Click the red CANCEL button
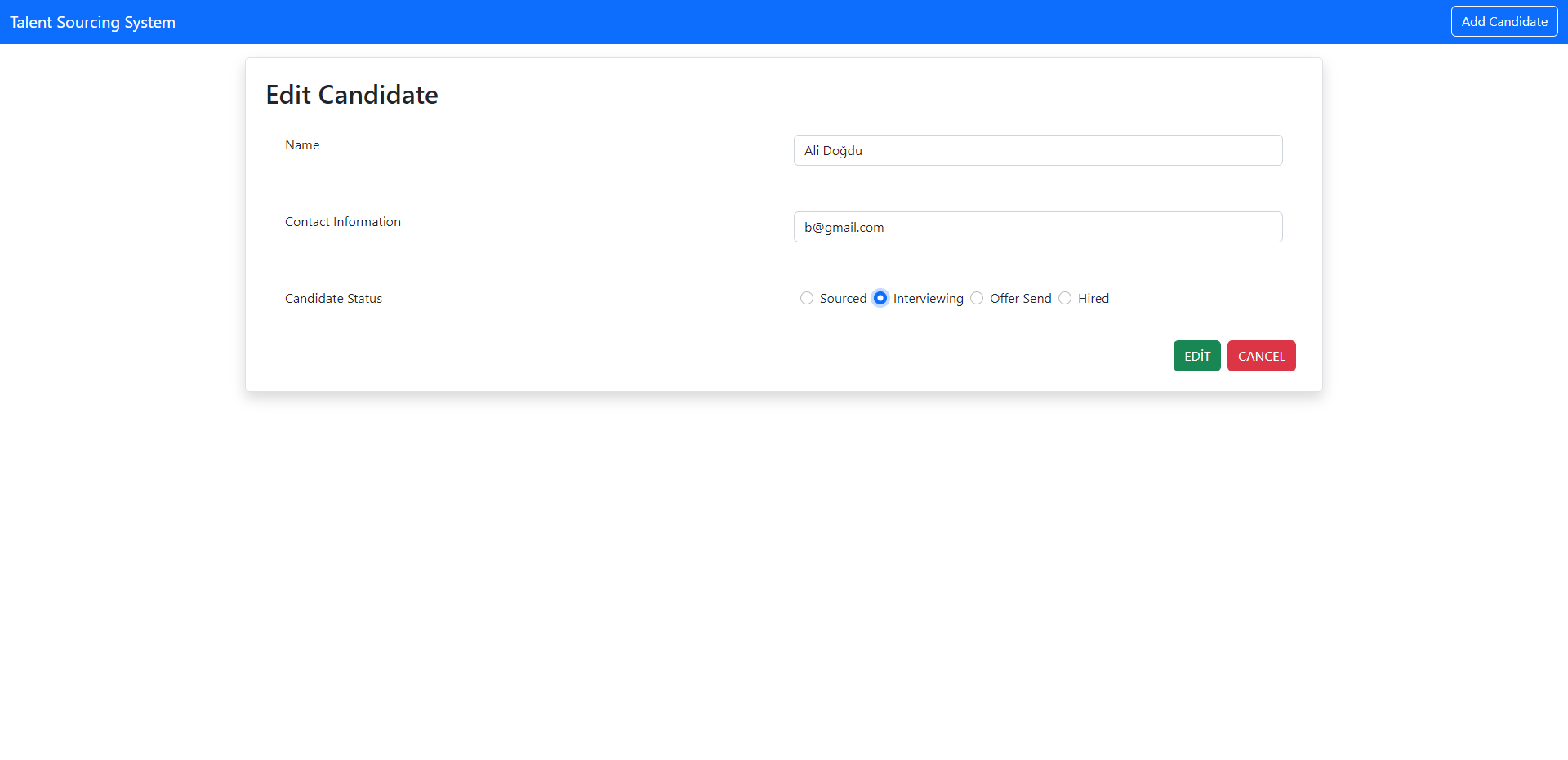 click(1261, 355)
